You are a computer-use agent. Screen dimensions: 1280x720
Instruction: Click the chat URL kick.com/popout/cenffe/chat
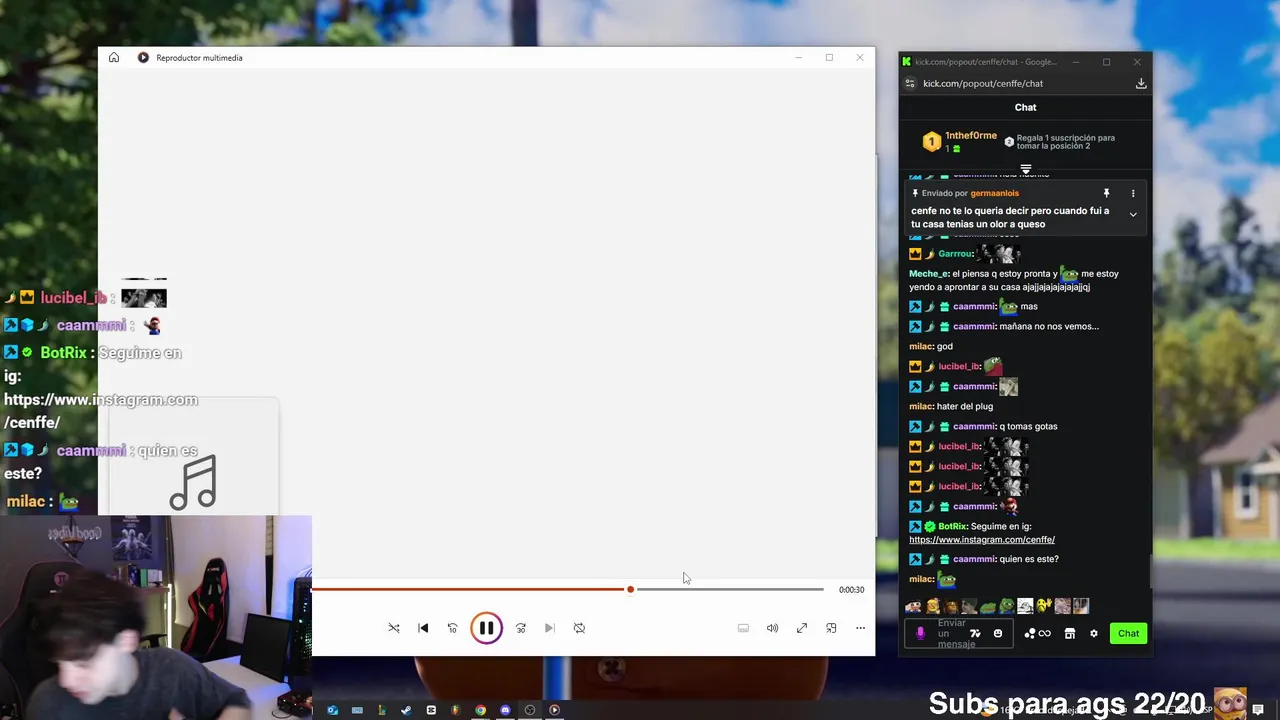click(x=983, y=84)
